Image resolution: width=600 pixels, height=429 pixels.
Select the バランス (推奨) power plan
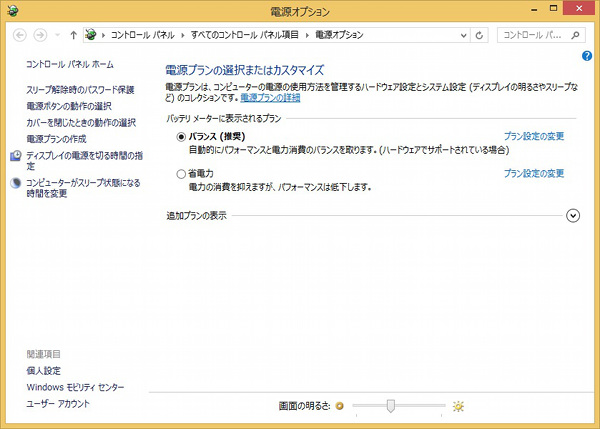click(x=180, y=135)
